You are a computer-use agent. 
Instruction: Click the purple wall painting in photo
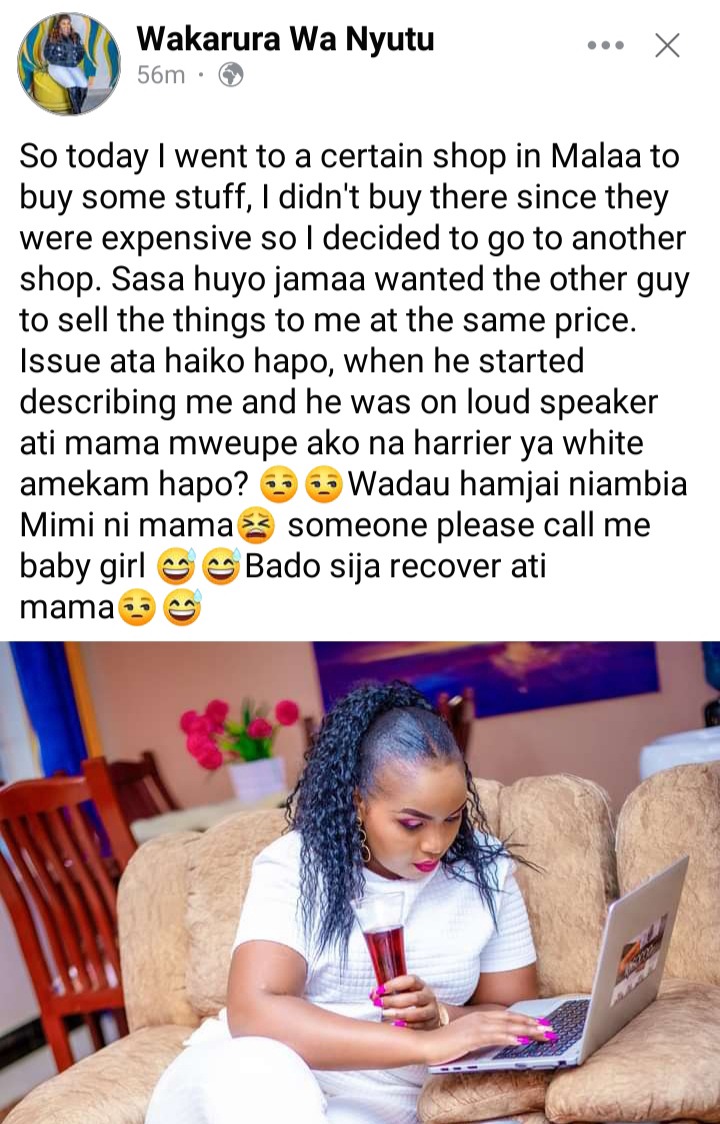coord(485,678)
